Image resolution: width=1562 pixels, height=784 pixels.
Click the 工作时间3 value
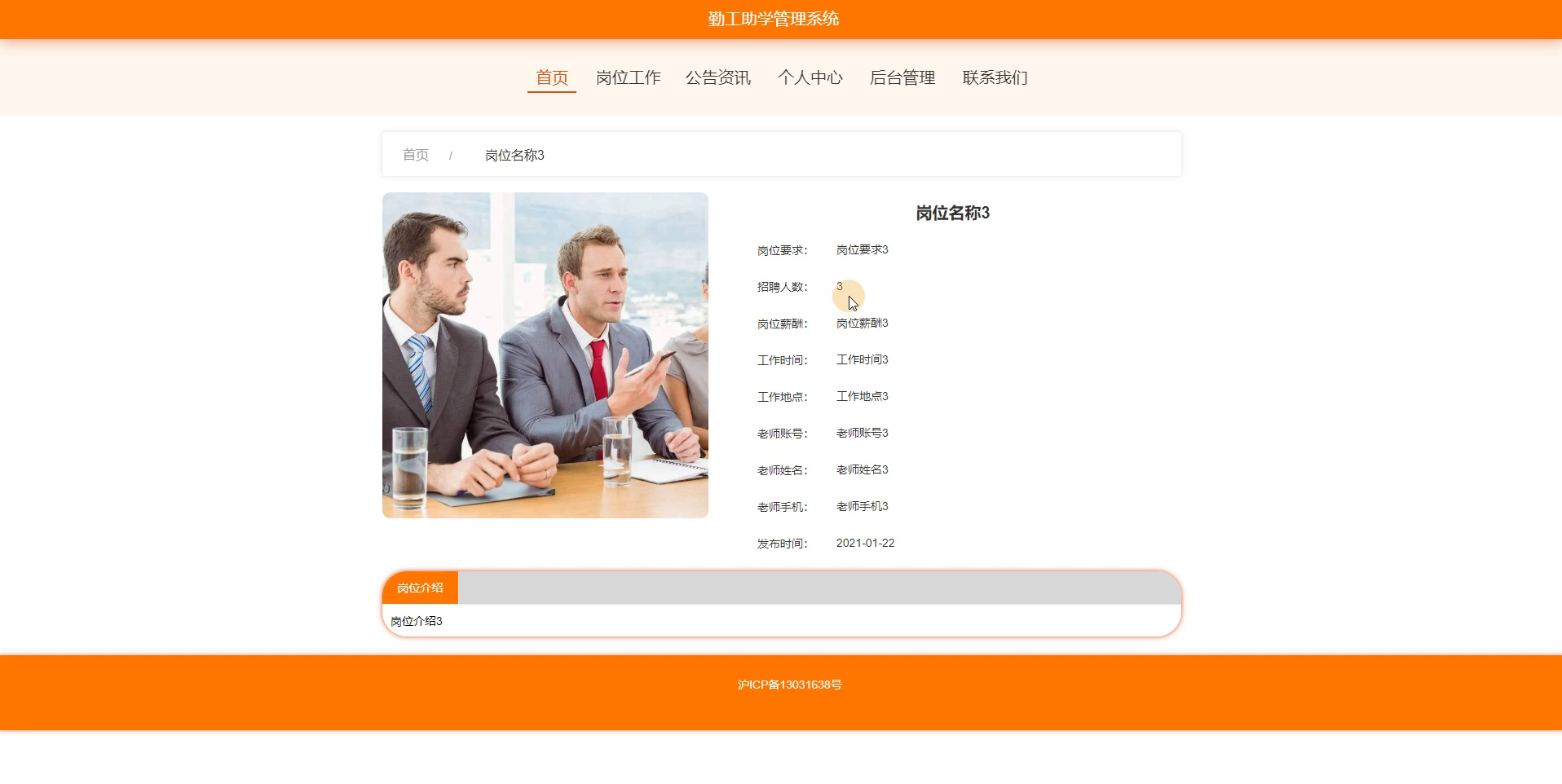pos(862,359)
